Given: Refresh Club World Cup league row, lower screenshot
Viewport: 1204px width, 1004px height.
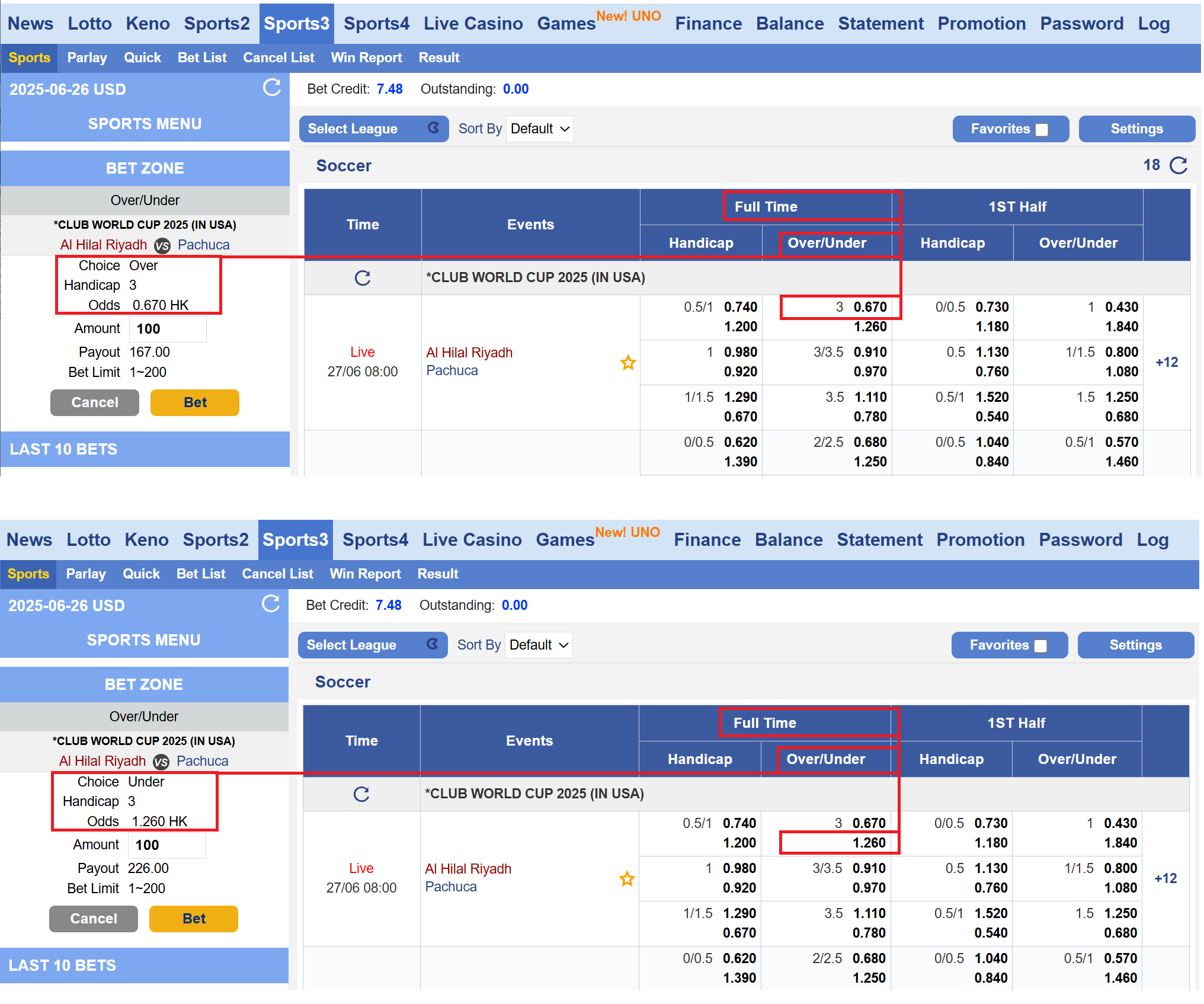Looking at the screenshot, I should [361, 794].
